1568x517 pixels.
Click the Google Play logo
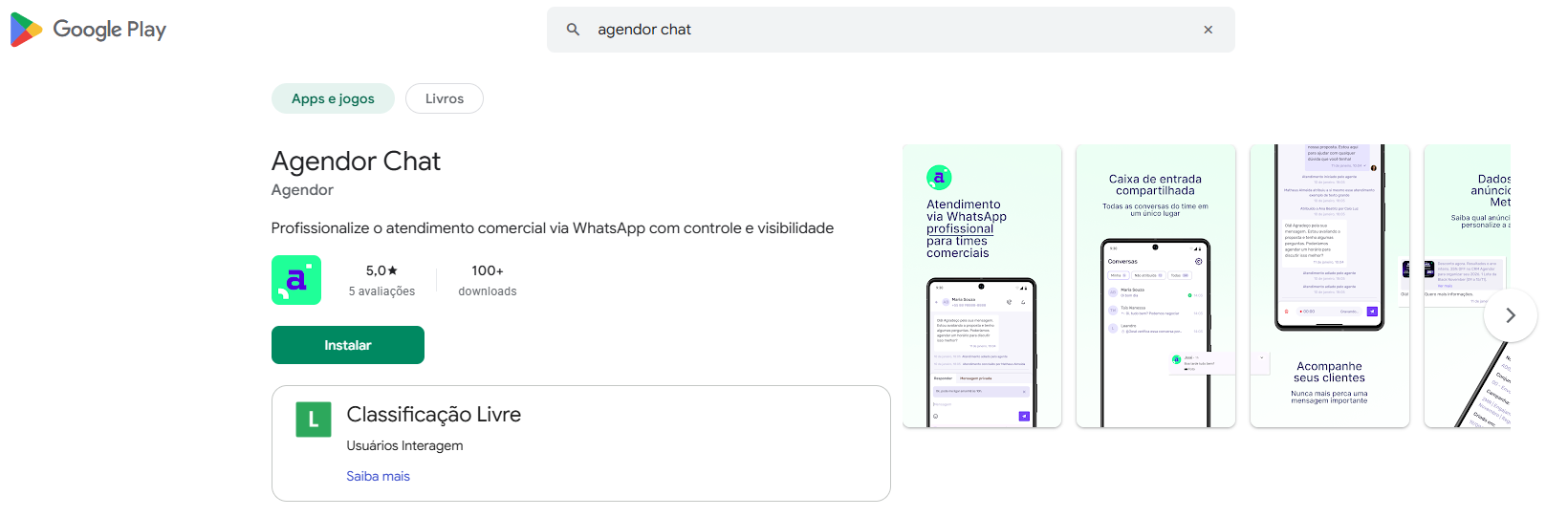click(x=88, y=30)
